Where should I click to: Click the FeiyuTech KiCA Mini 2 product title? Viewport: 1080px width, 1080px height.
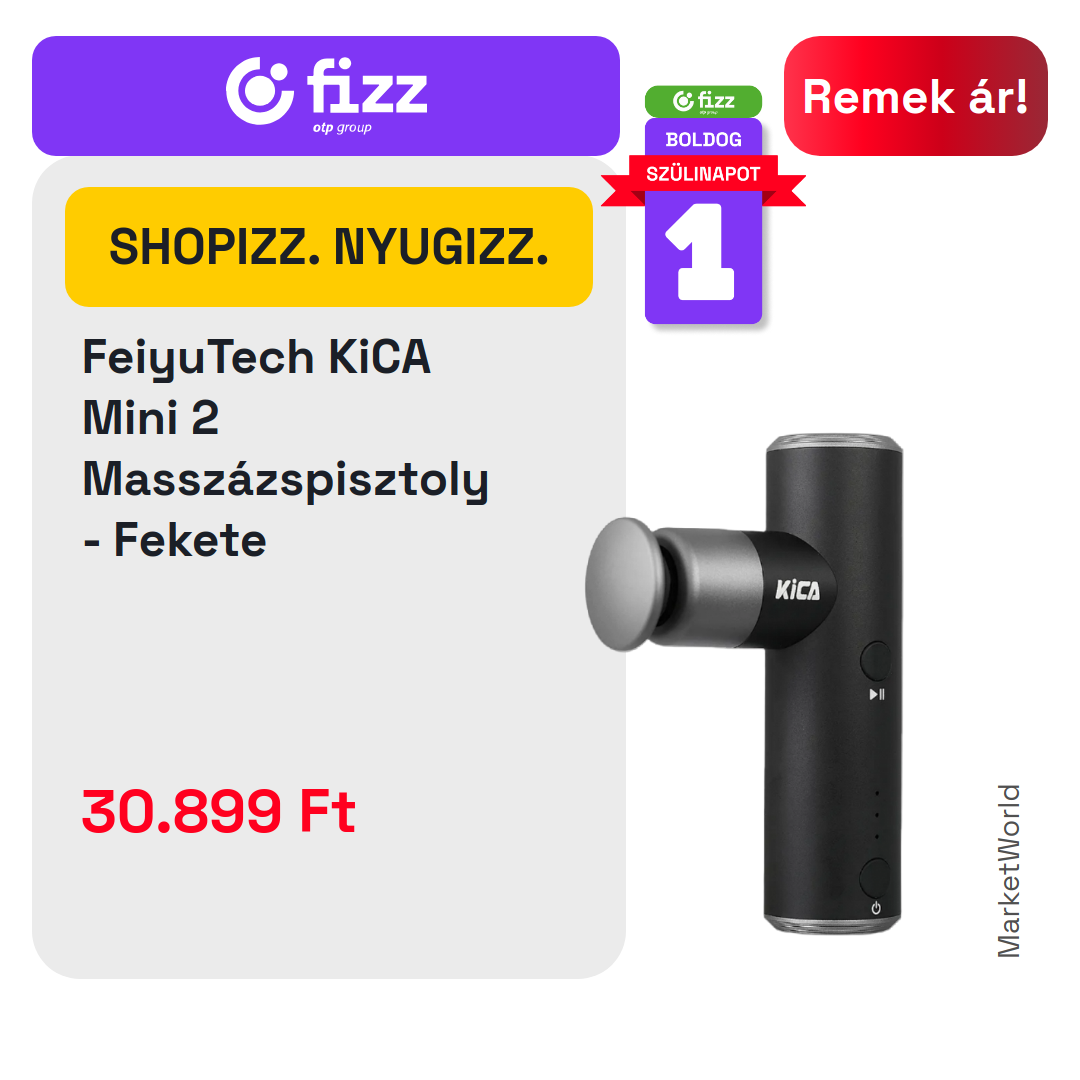pyautogui.click(x=285, y=448)
